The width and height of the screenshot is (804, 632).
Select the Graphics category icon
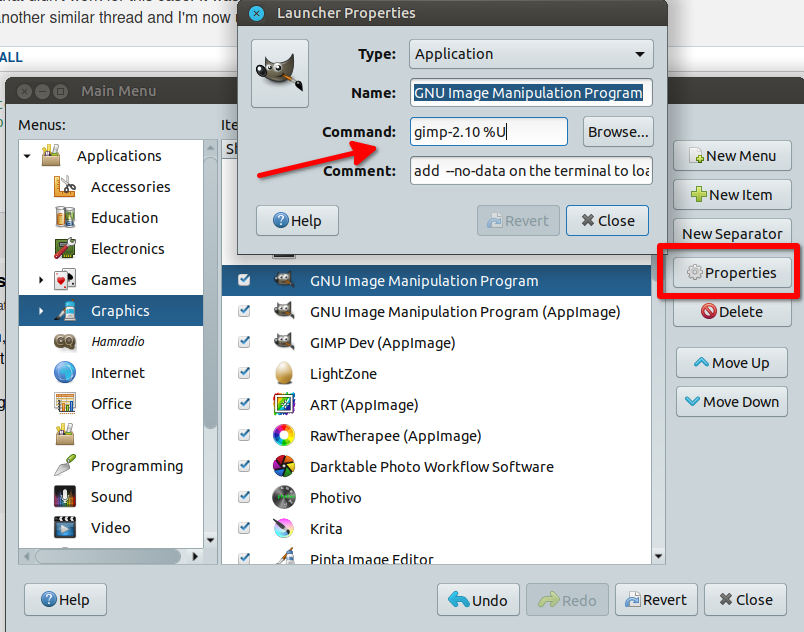tap(65, 311)
